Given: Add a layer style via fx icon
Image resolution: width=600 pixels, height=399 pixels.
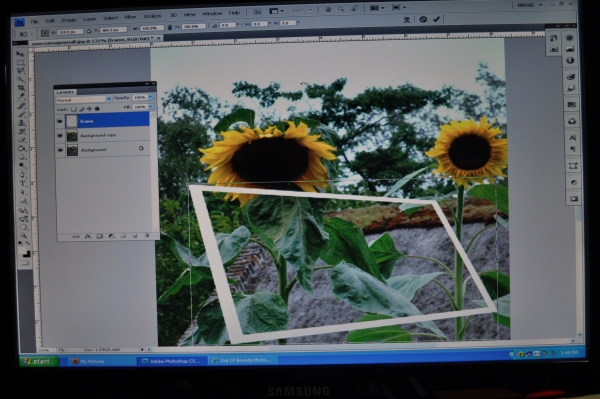Looking at the screenshot, I should tap(88, 236).
